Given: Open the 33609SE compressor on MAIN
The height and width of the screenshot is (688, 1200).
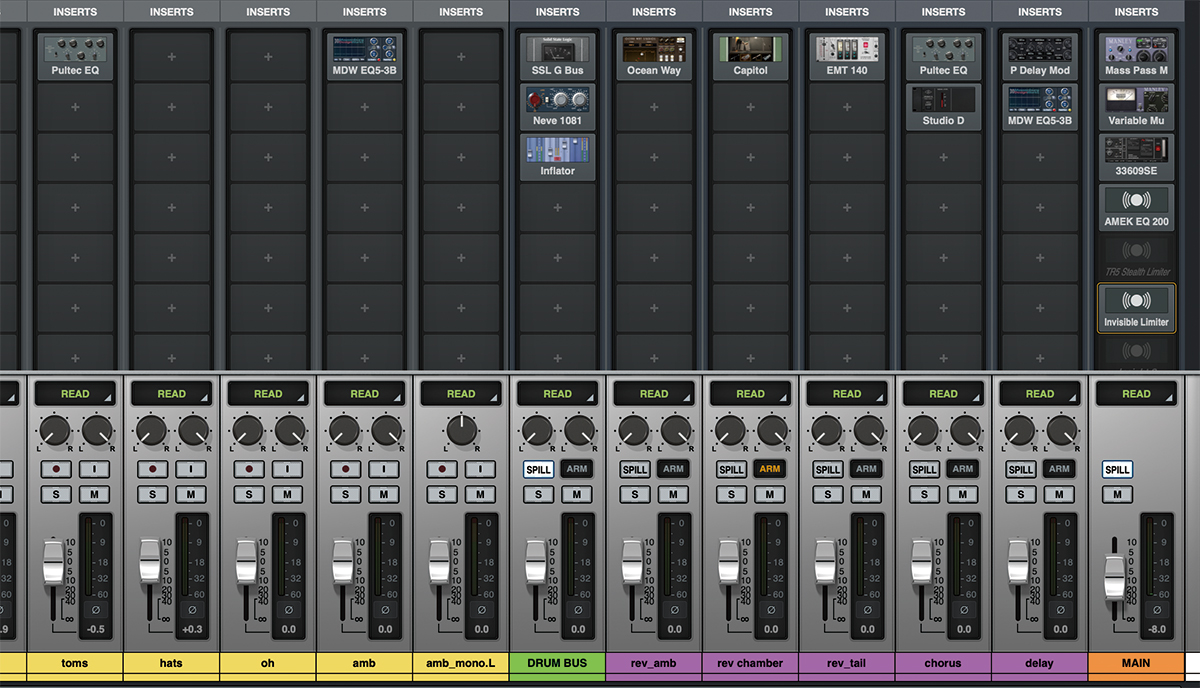Looking at the screenshot, I should click(1137, 157).
